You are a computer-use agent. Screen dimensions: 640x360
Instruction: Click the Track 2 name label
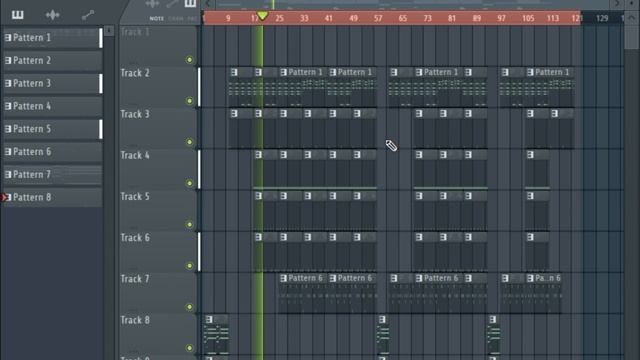[x=135, y=73]
